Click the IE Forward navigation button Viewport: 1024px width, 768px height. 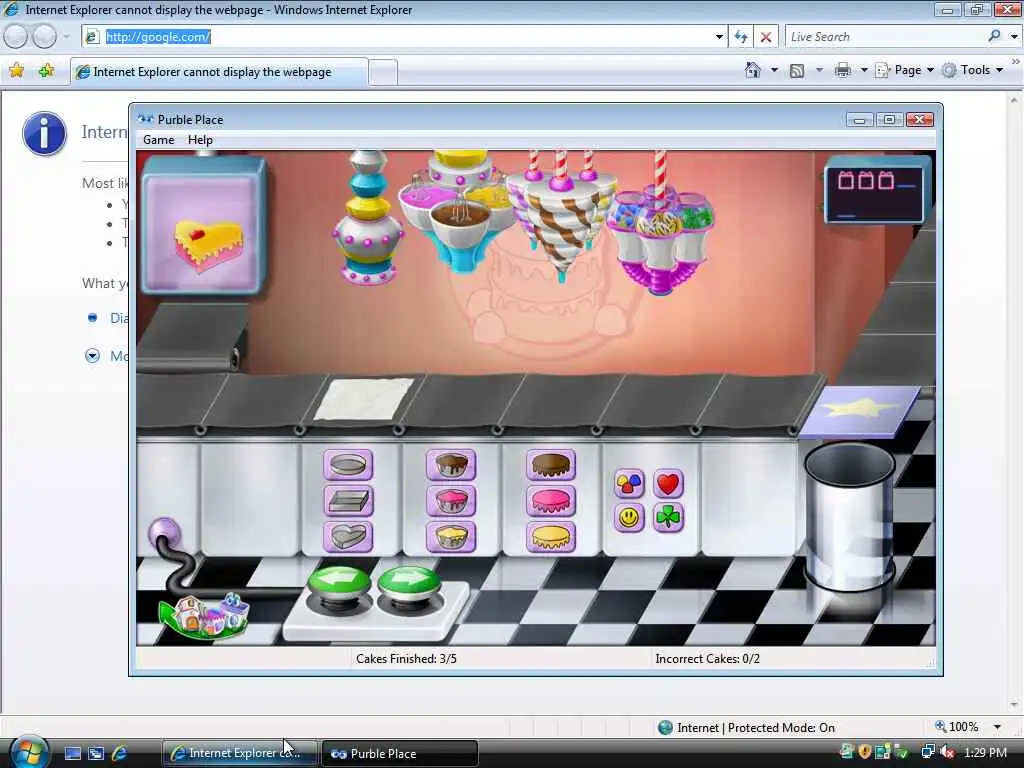point(44,37)
